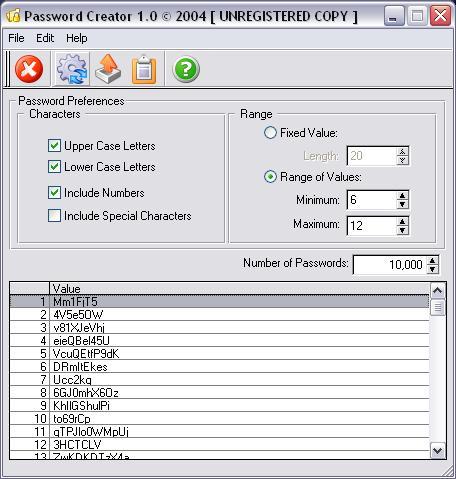Click the green question mark help icon
Screen dimensions: 456x479
186,69
